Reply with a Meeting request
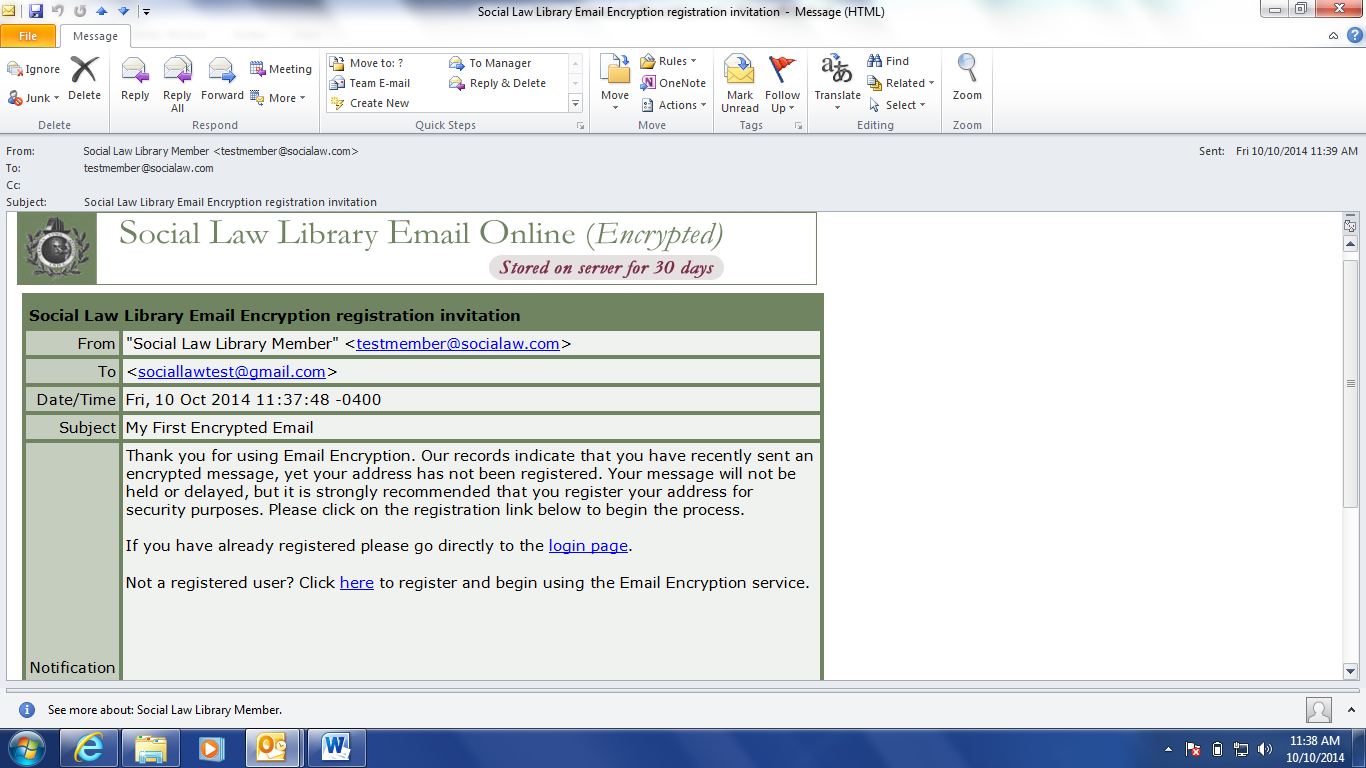Screen dimensions: 1366x768 [281, 69]
